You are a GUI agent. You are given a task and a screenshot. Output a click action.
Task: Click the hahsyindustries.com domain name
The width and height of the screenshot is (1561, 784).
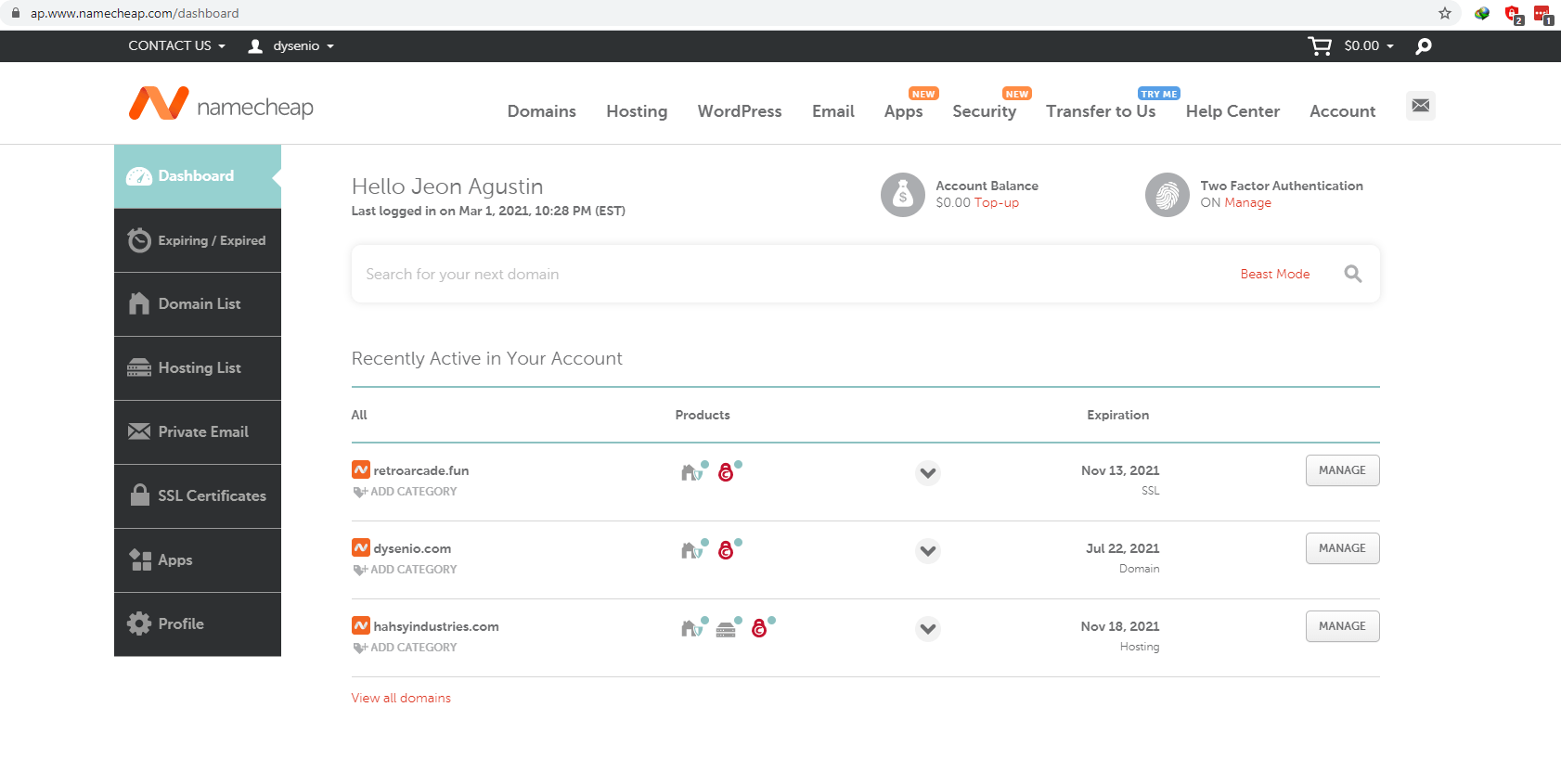tap(436, 626)
